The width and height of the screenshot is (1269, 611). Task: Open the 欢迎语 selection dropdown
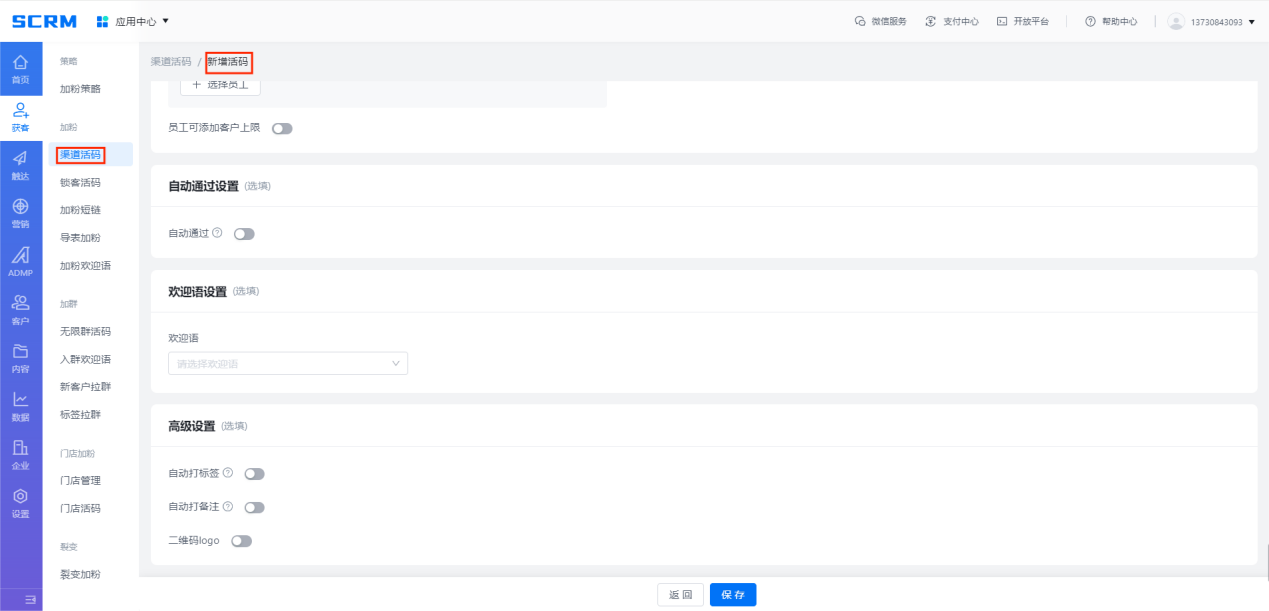click(288, 364)
